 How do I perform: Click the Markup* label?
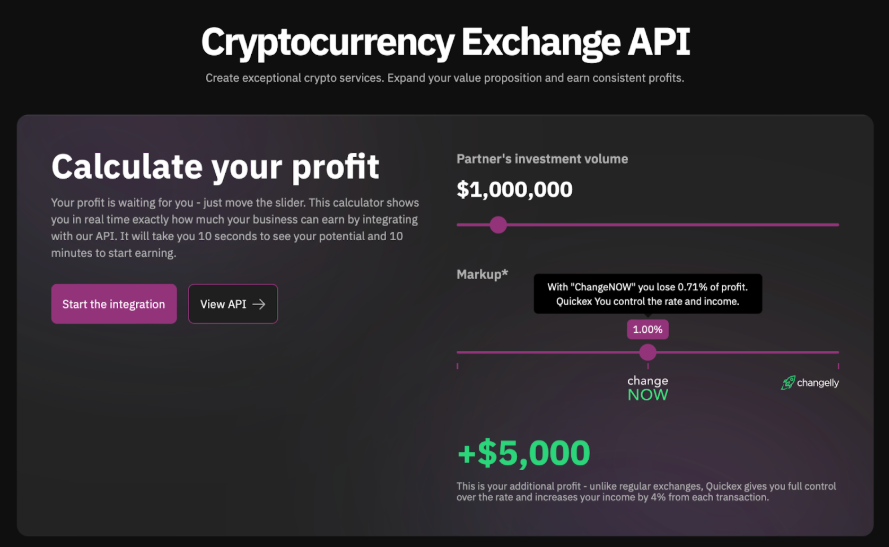(x=482, y=274)
